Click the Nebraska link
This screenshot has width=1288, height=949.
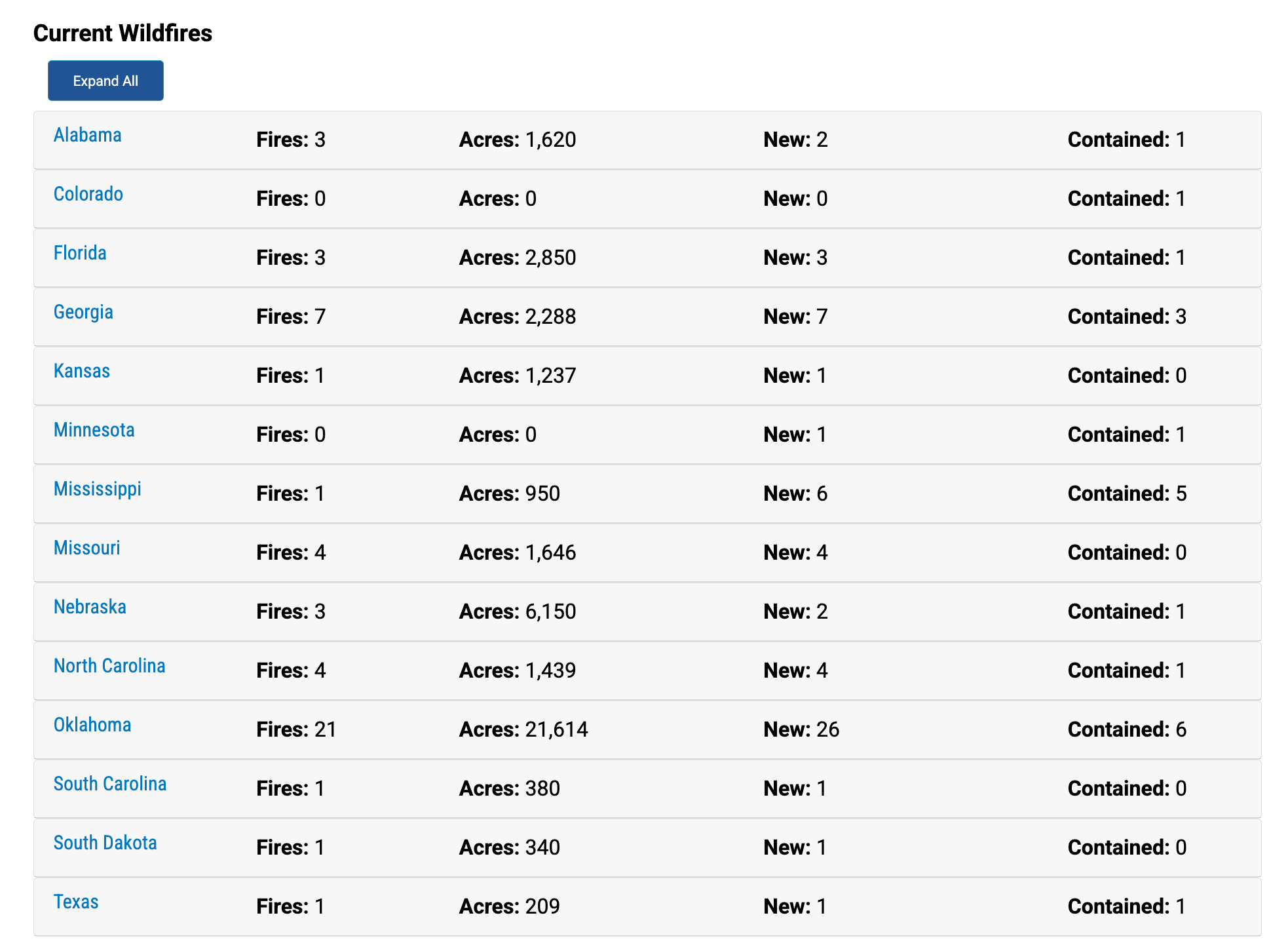pos(90,607)
